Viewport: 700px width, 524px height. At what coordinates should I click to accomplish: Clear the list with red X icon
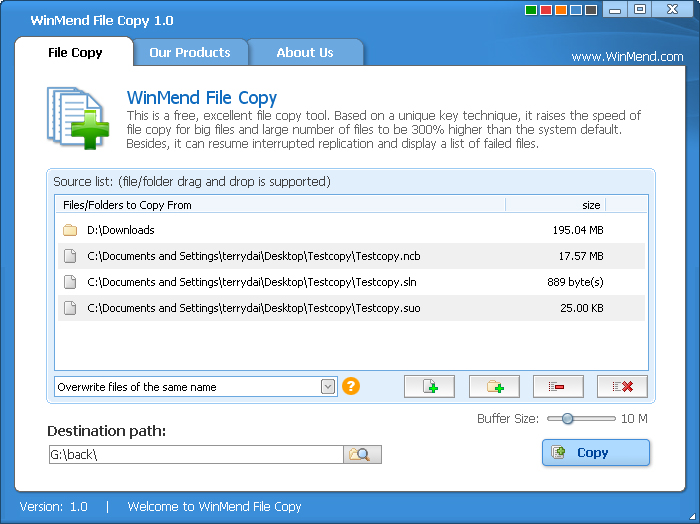[622, 386]
